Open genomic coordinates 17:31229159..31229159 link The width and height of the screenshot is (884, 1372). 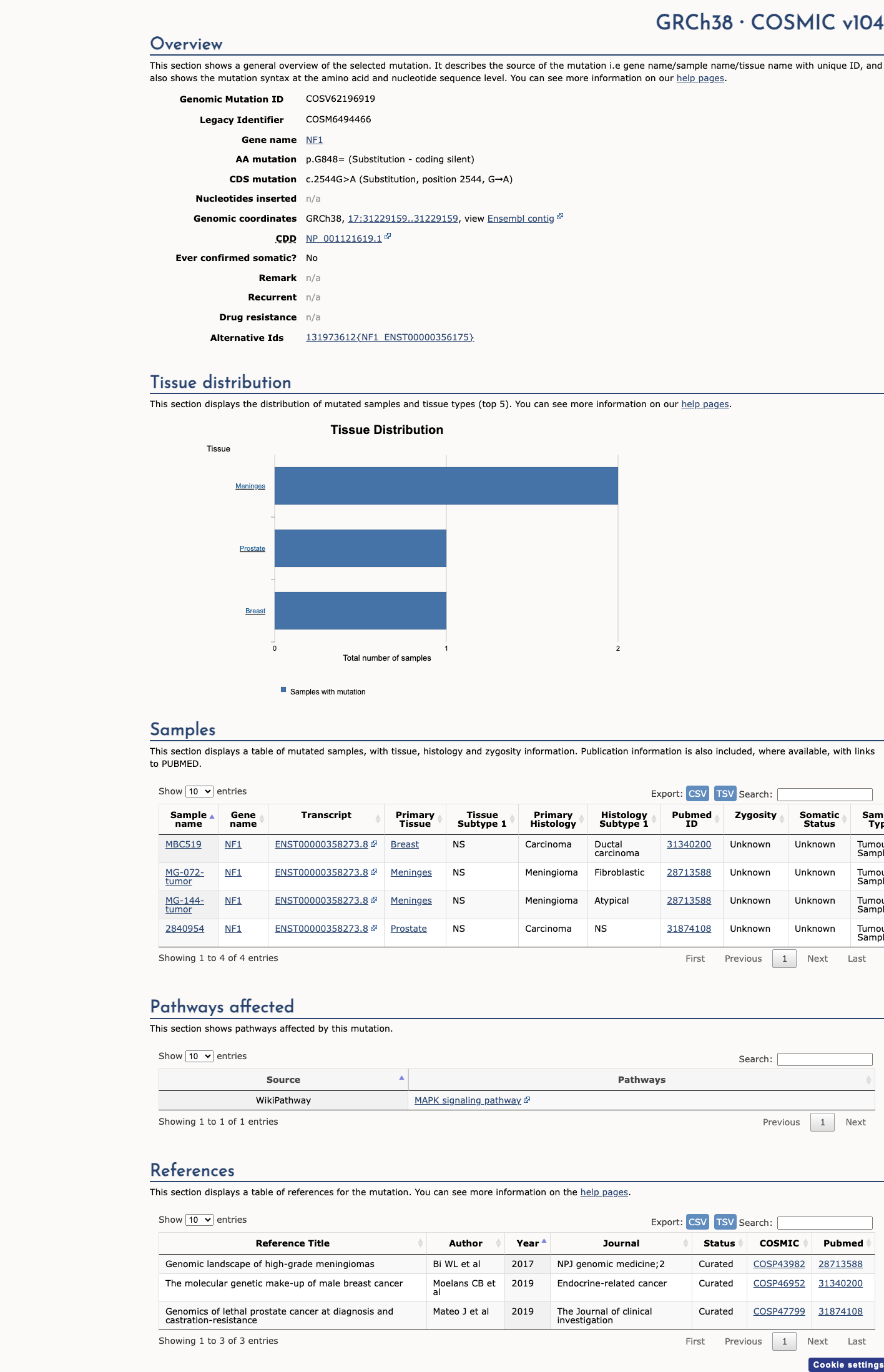[403, 219]
